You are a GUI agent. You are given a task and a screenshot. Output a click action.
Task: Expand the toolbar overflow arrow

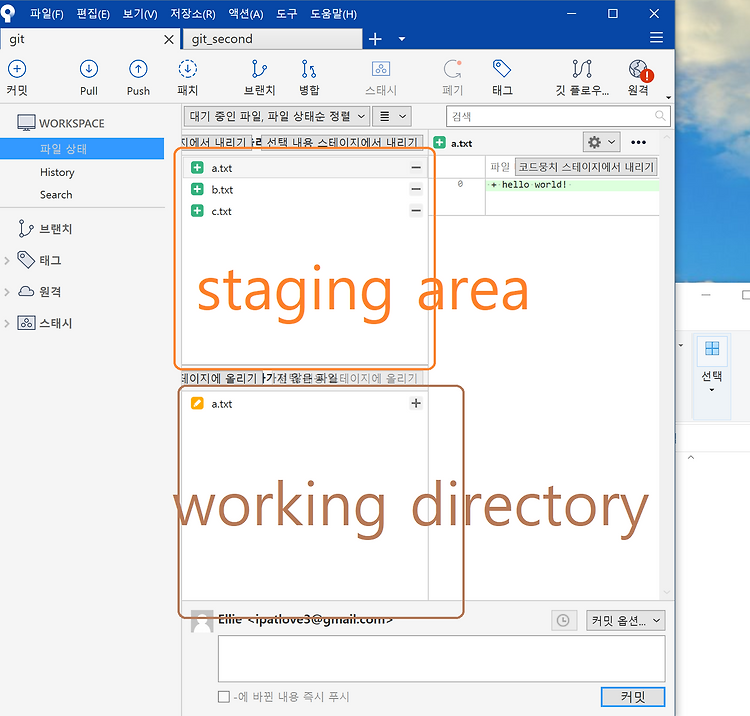(x=669, y=98)
